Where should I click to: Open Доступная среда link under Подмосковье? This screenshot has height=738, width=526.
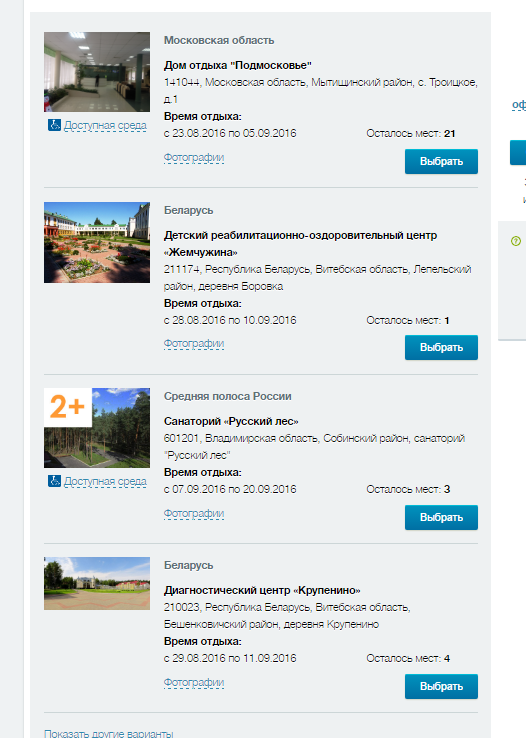[x=105, y=125]
